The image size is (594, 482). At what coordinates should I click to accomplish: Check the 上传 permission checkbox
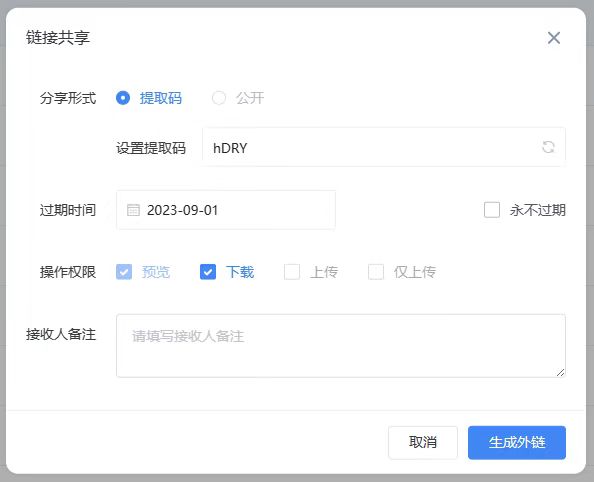pyautogui.click(x=292, y=272)
